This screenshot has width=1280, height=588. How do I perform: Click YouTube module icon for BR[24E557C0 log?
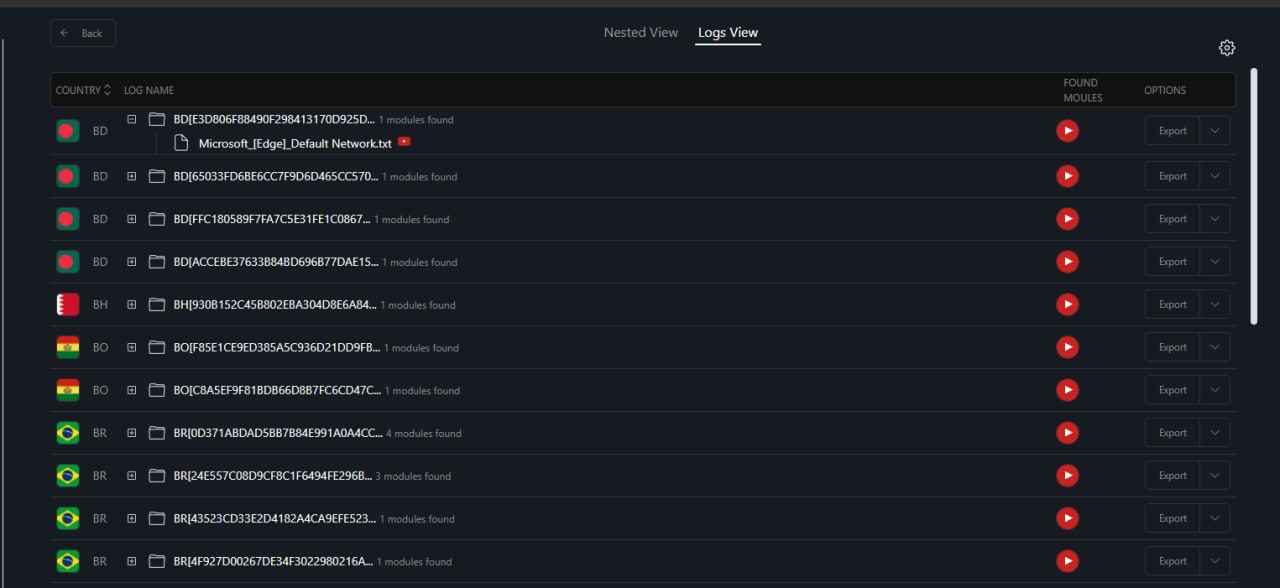1067,476
